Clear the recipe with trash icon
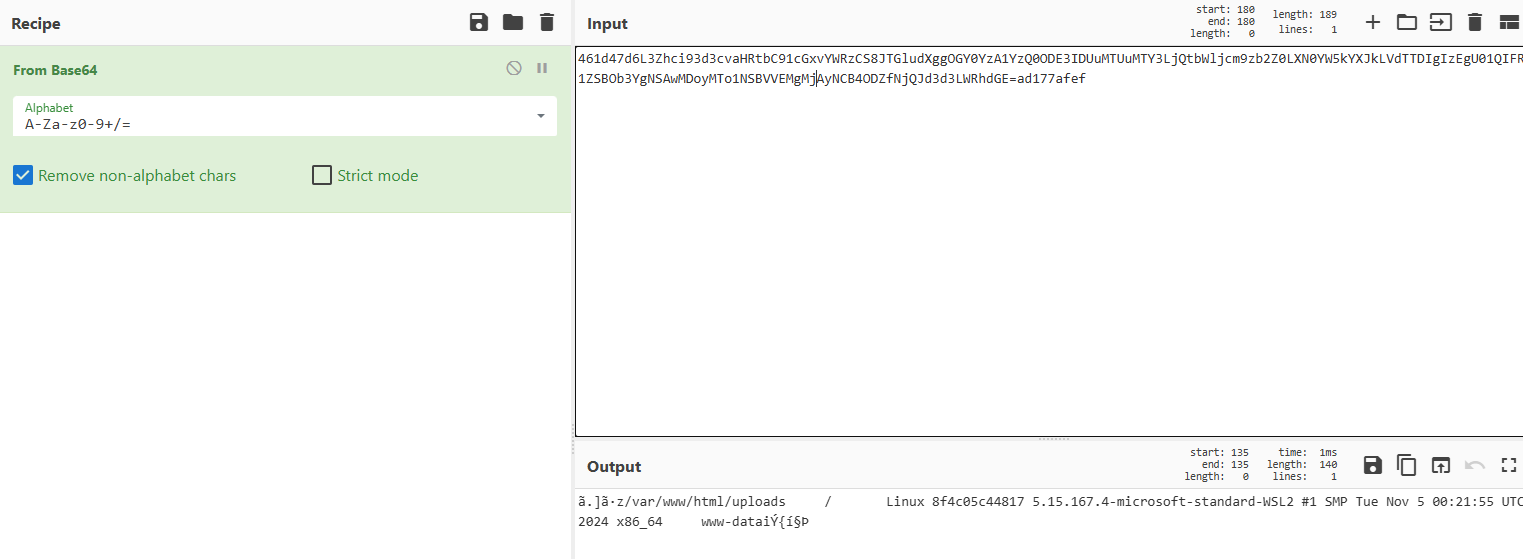The width and height of the screenshot is (1523, 559). click(546, 22)
